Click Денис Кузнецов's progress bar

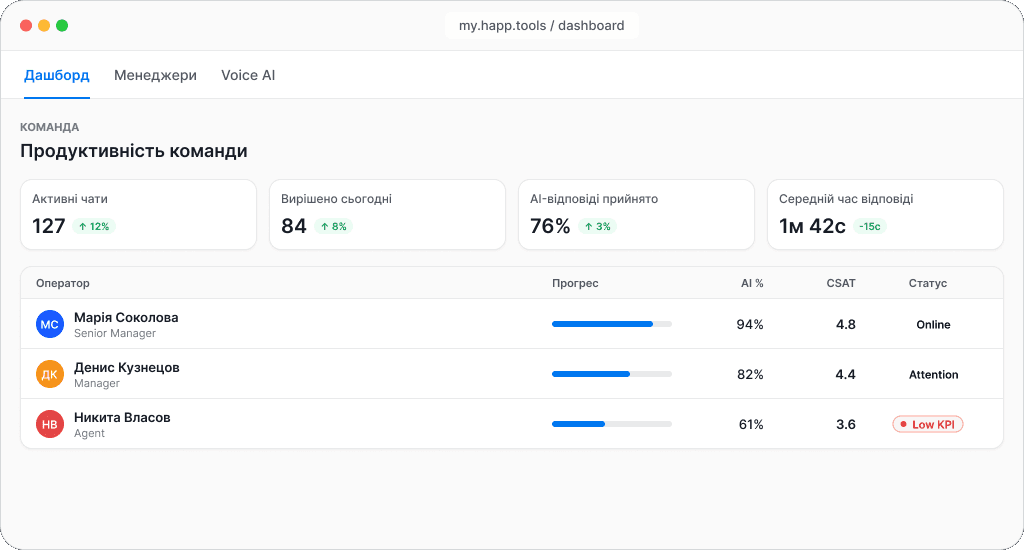point(612,374)
